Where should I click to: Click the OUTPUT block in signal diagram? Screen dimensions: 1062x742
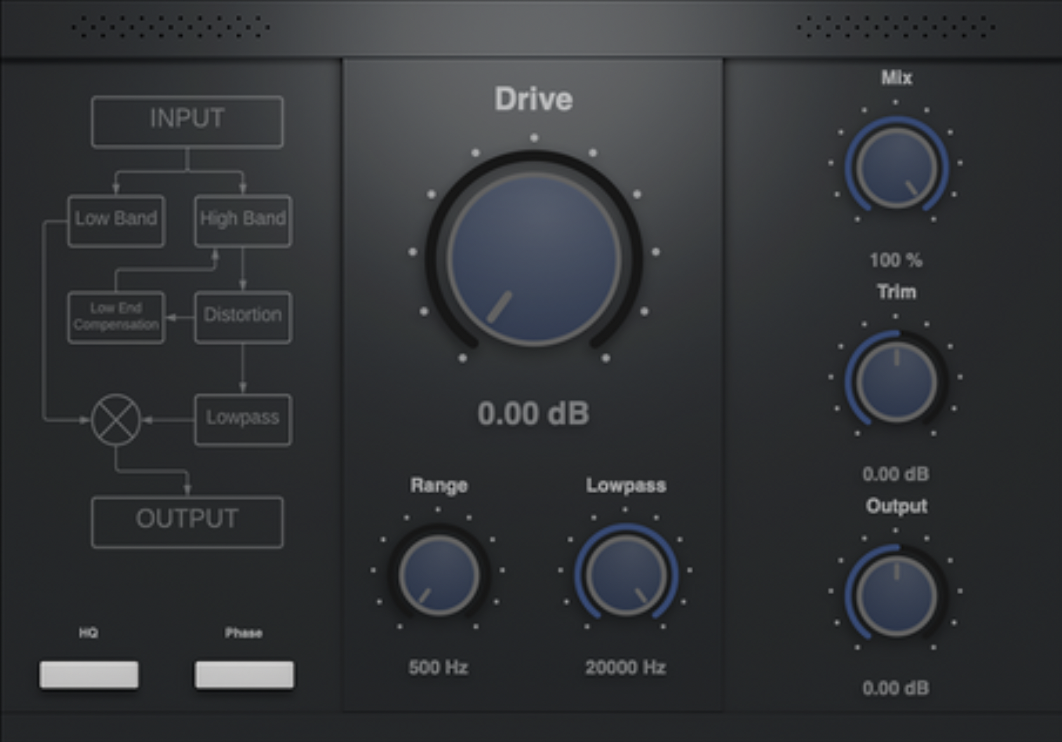click(187, 522)
